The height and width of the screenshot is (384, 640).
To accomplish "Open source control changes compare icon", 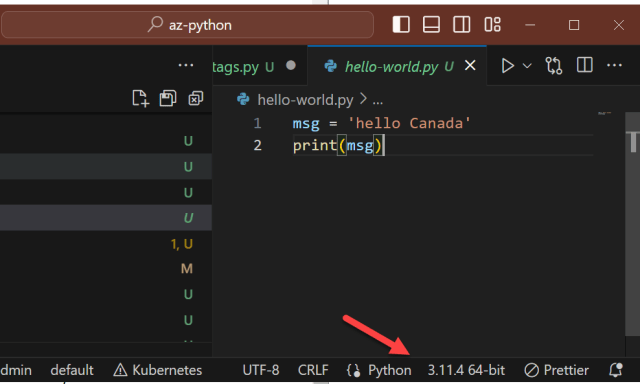I will [553, 66].
